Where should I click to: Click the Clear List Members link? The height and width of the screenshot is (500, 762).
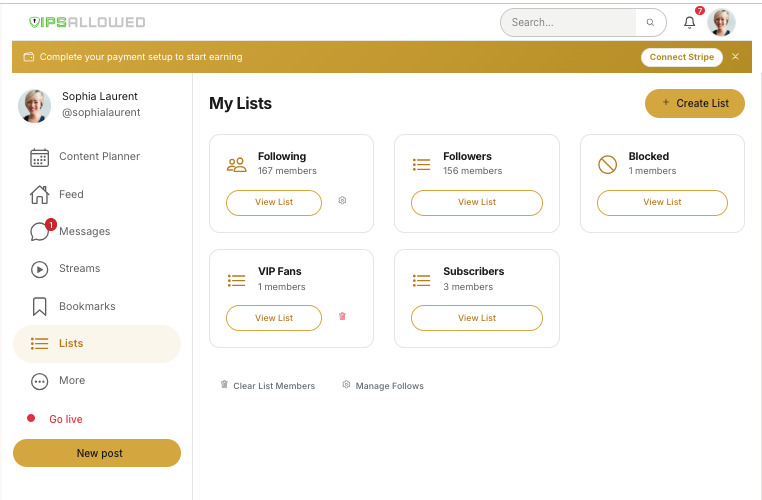coord(273,386)
